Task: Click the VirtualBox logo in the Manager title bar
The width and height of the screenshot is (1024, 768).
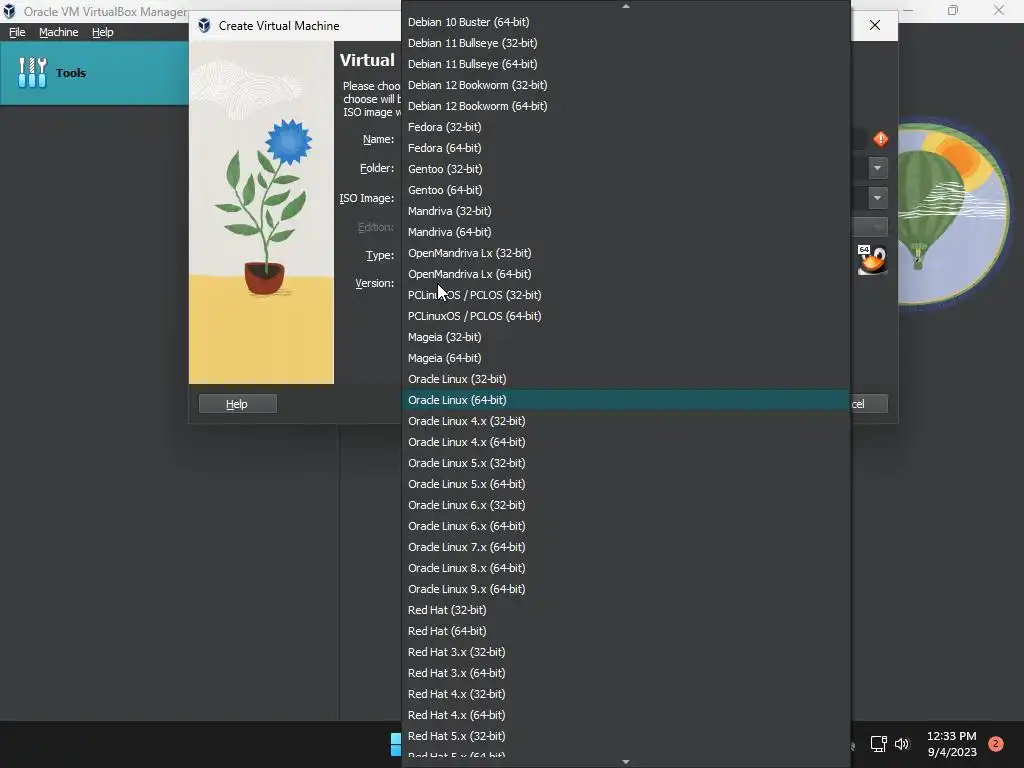Action: coord(9,11)
